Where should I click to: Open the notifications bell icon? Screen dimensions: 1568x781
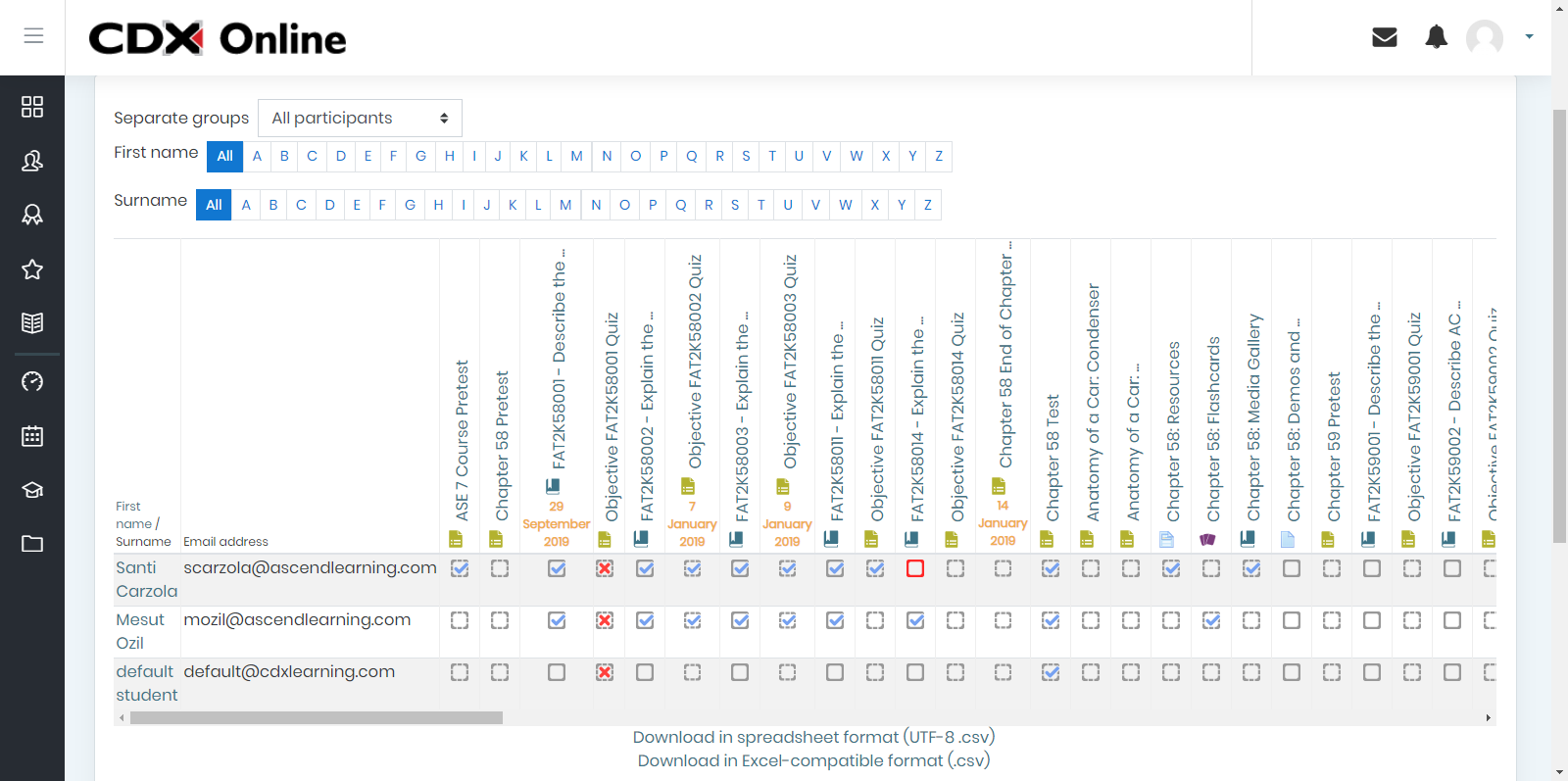point(1436,37)
